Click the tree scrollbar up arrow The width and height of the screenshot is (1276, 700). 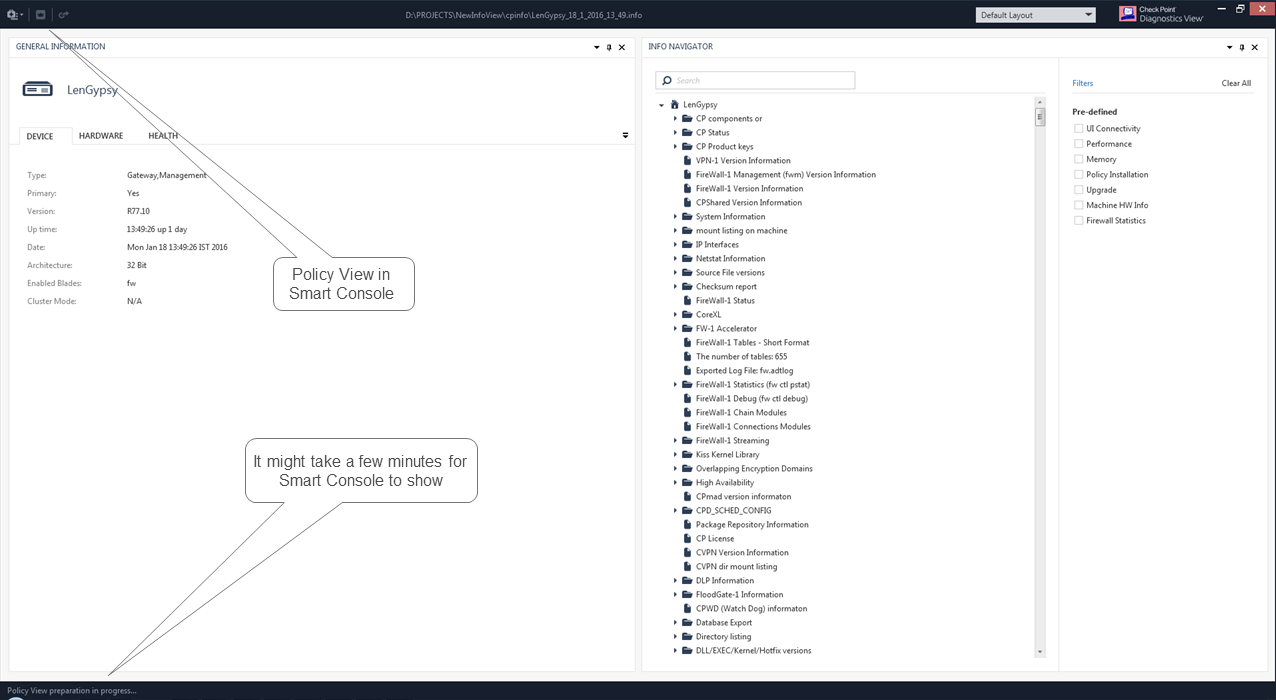coord(1040,102)
